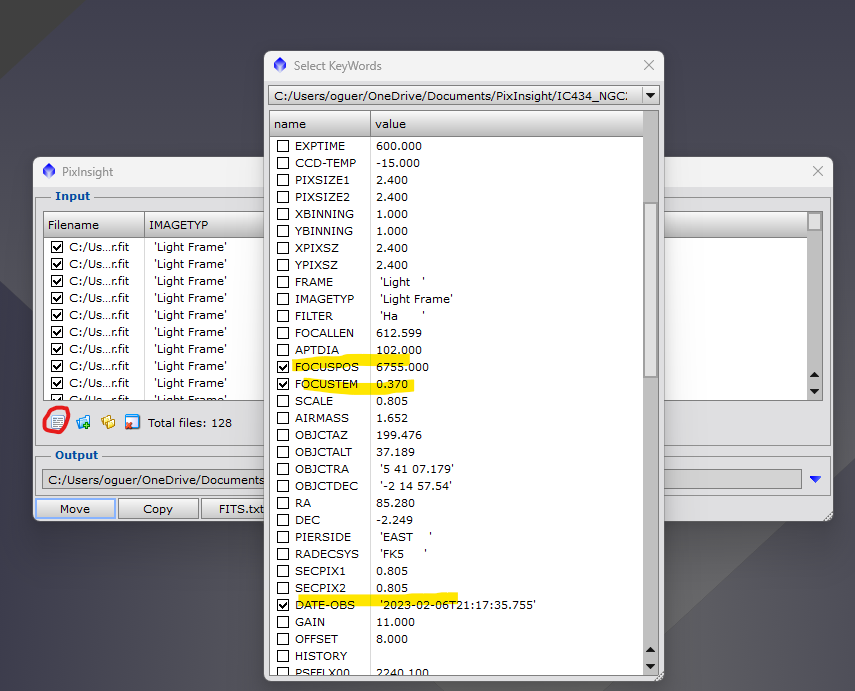
Task: Click the yellow add folders icon
Action: coord(108,422)
